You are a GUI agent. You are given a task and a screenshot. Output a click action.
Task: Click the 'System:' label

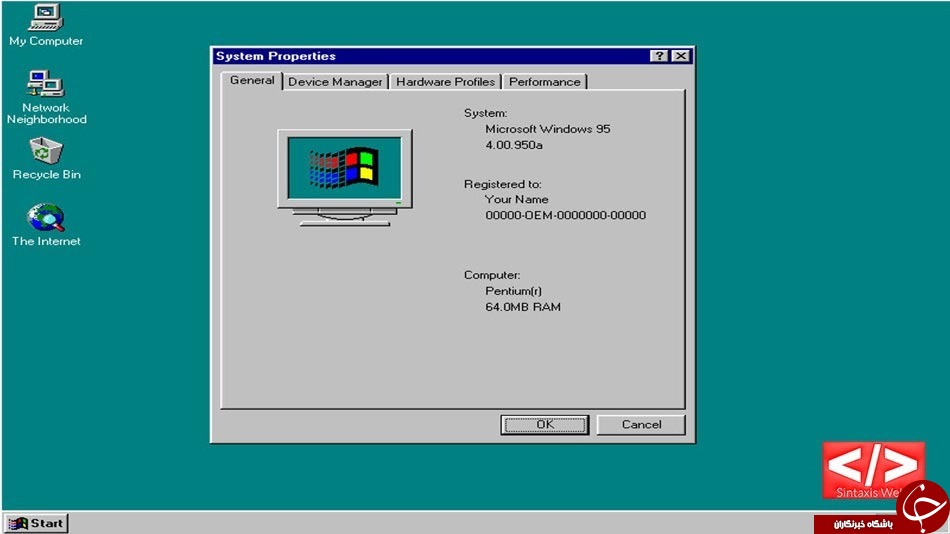click(485, 113)
